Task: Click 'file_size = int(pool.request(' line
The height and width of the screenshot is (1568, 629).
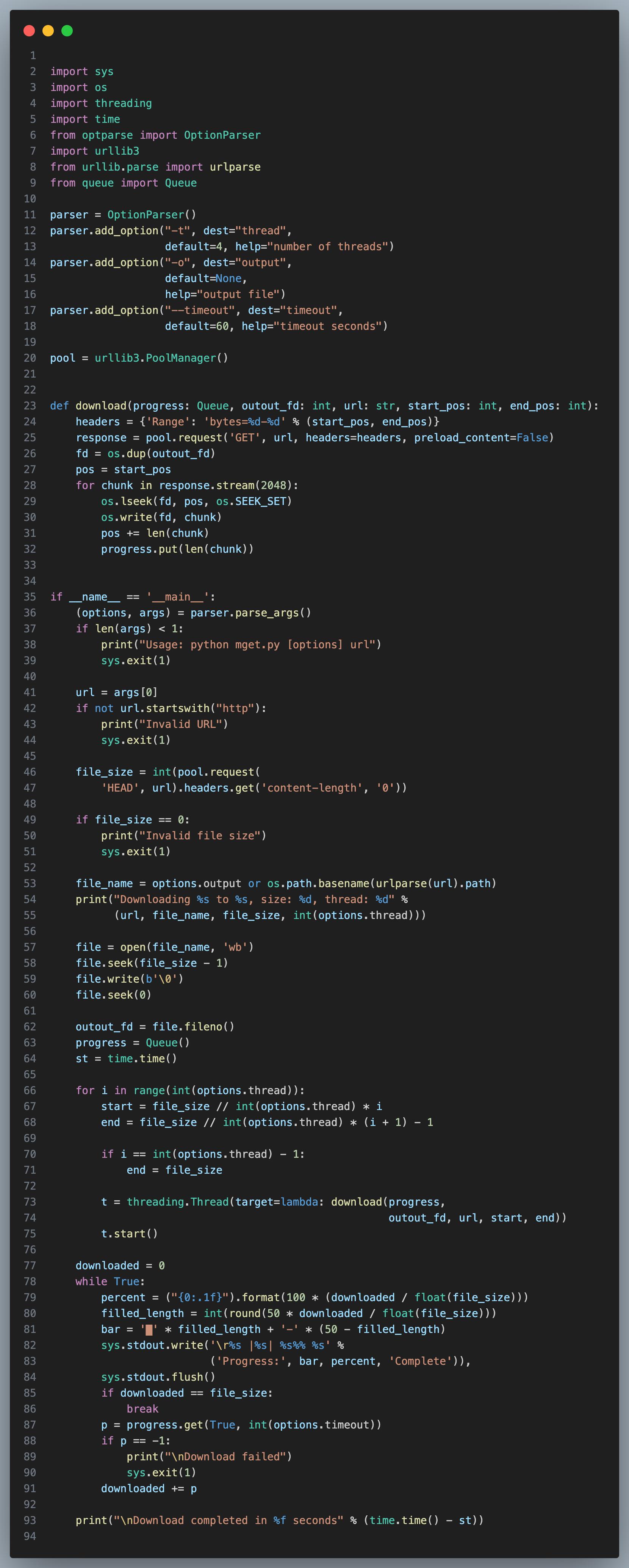Action: [168, 772]
